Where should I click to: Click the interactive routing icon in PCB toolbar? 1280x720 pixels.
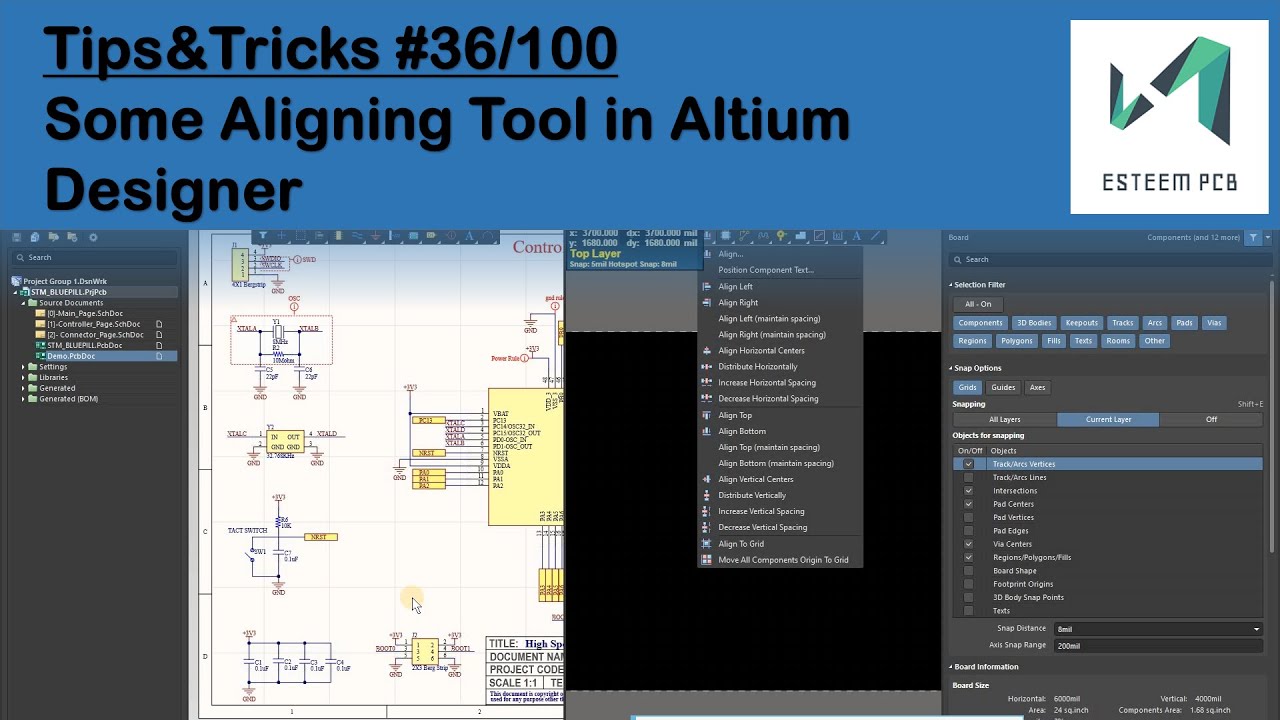744,236
